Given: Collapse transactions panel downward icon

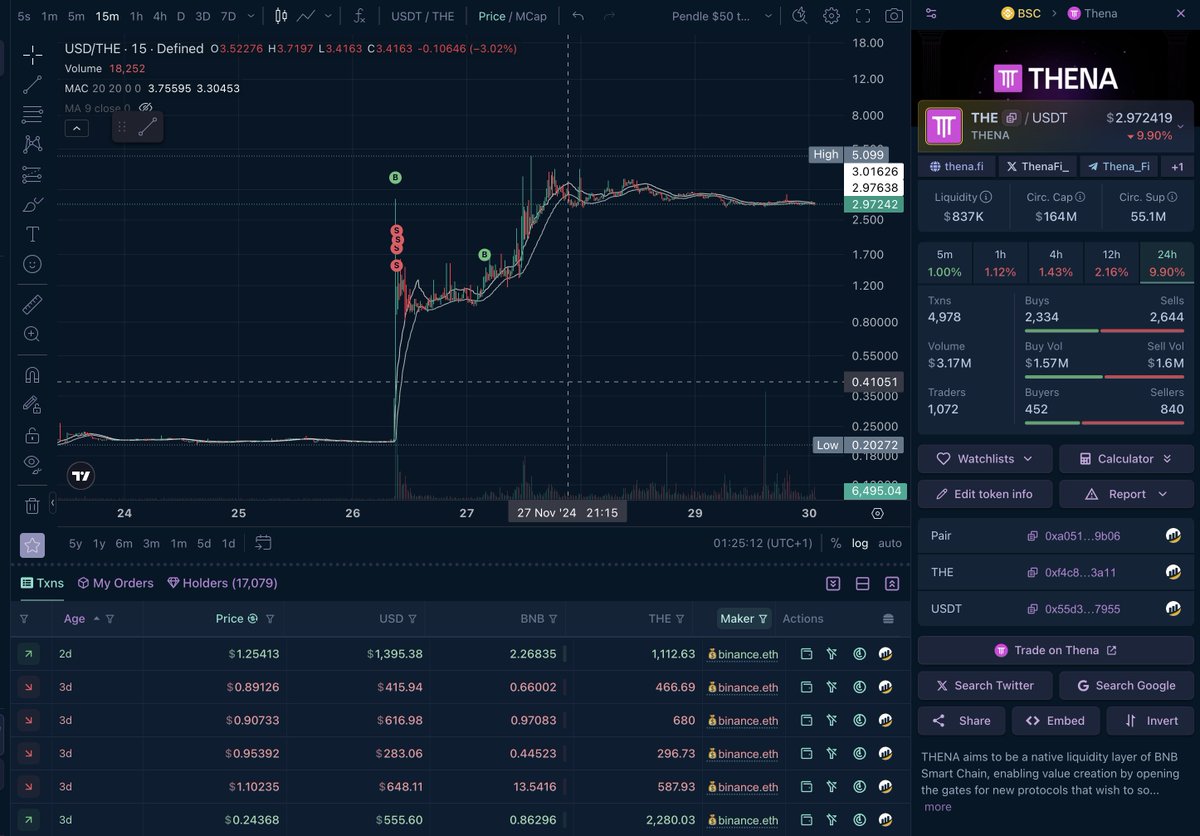Looking at the screenshot, I should pos(833,583).
